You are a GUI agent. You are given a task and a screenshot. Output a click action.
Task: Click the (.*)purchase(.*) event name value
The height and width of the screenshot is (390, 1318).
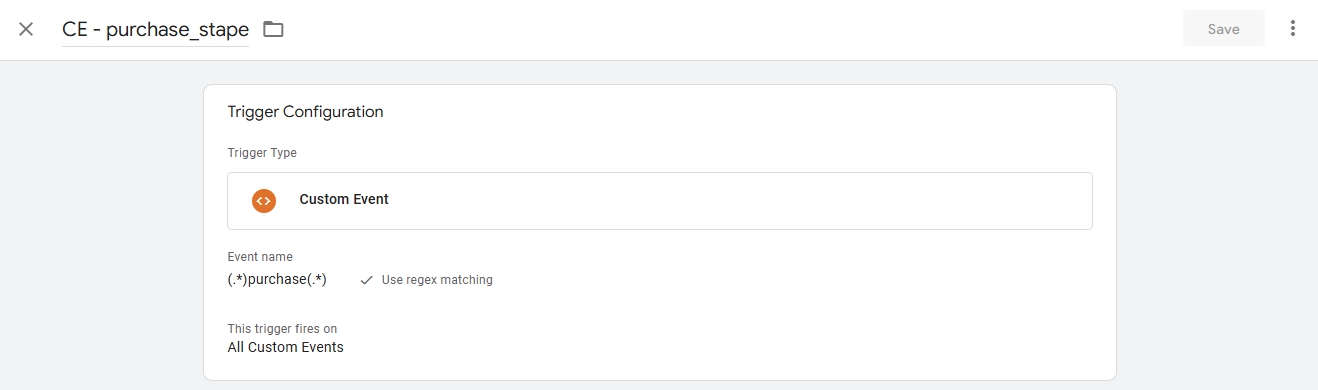[277, 279]
